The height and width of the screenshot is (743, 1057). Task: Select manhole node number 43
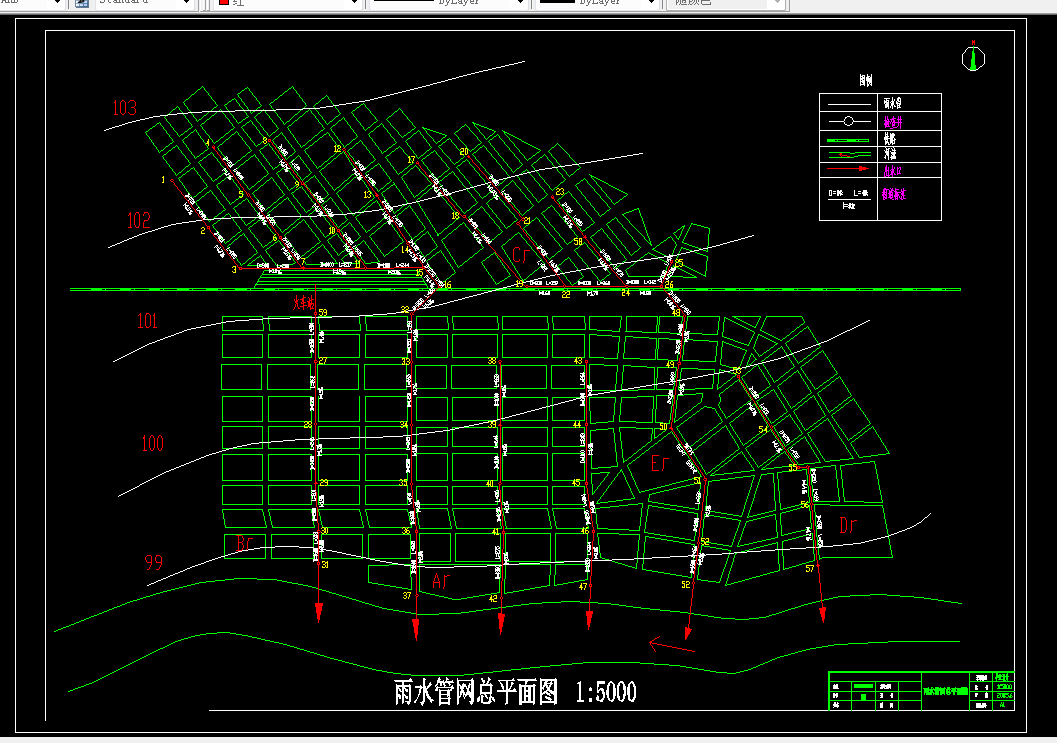pyautogui.click(x=578, y=361)
